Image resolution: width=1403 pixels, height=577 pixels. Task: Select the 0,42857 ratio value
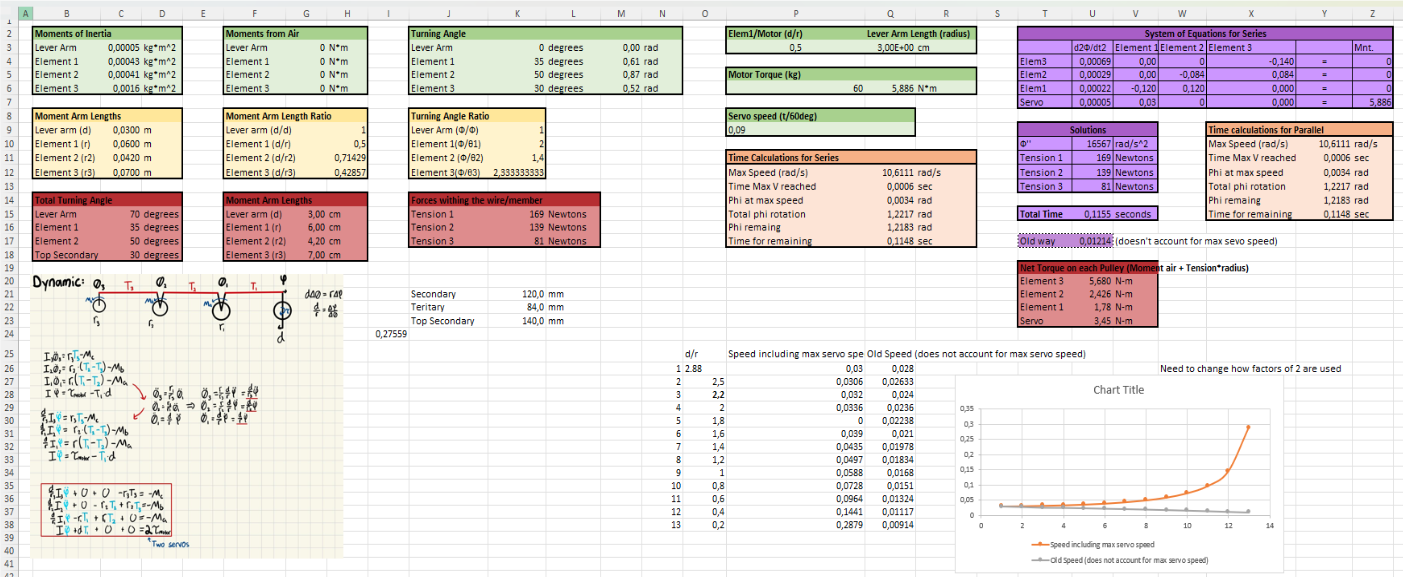[347, 172]
